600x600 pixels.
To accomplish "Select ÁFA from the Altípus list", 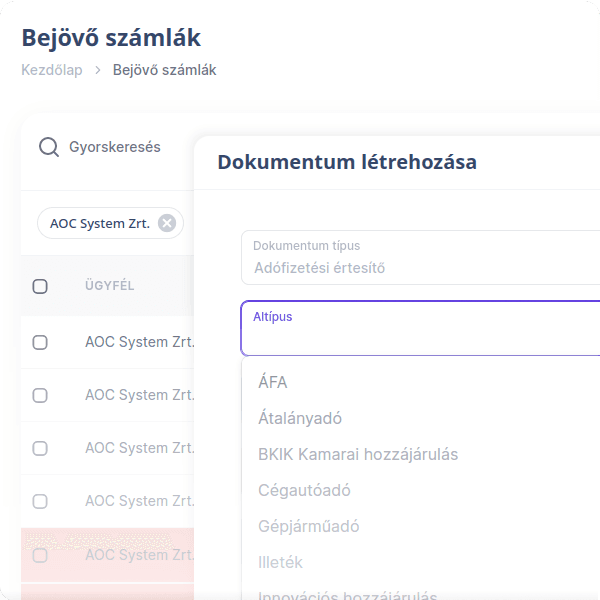I will click(x=273, y=382).
